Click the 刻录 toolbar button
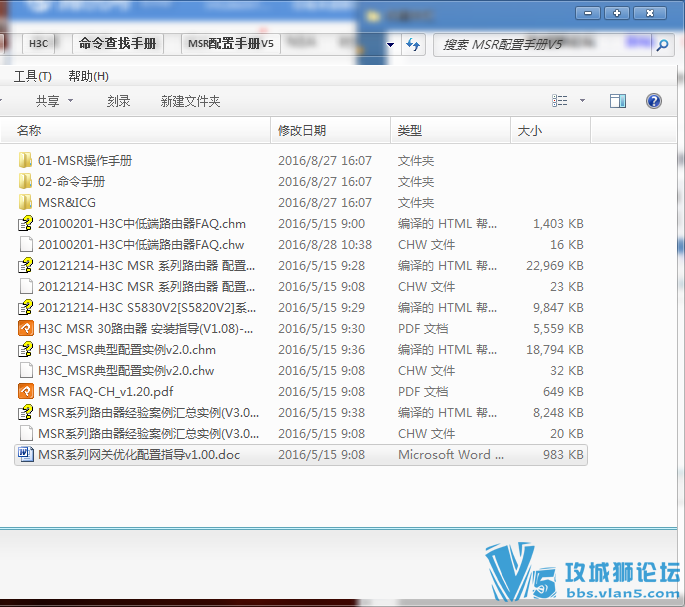Screen dimensions: 685x607 coord(119,101)
